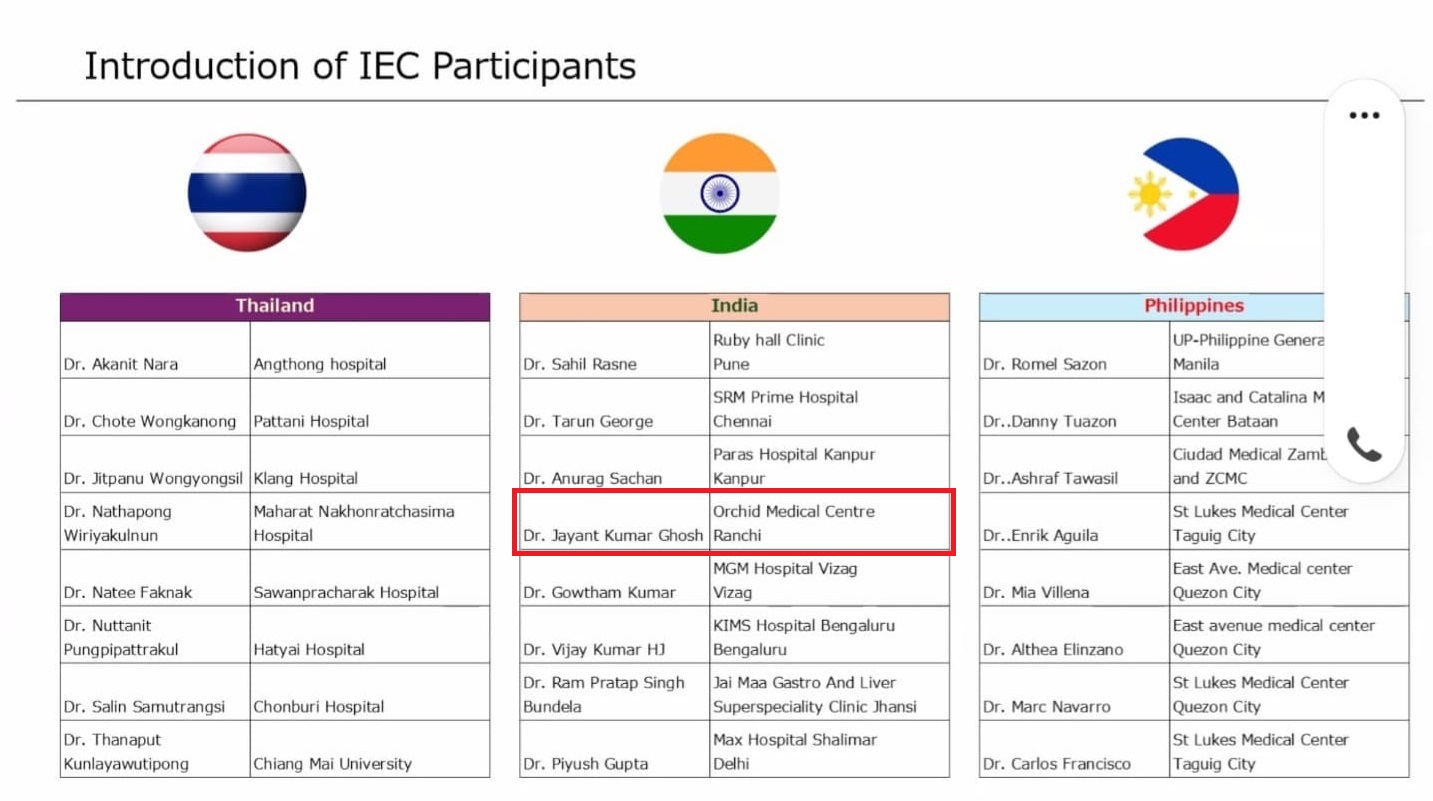The image size is (1433, 801).
Task: Click the Ruby hall Clinic Pune cell
Action: pos(829,351)
